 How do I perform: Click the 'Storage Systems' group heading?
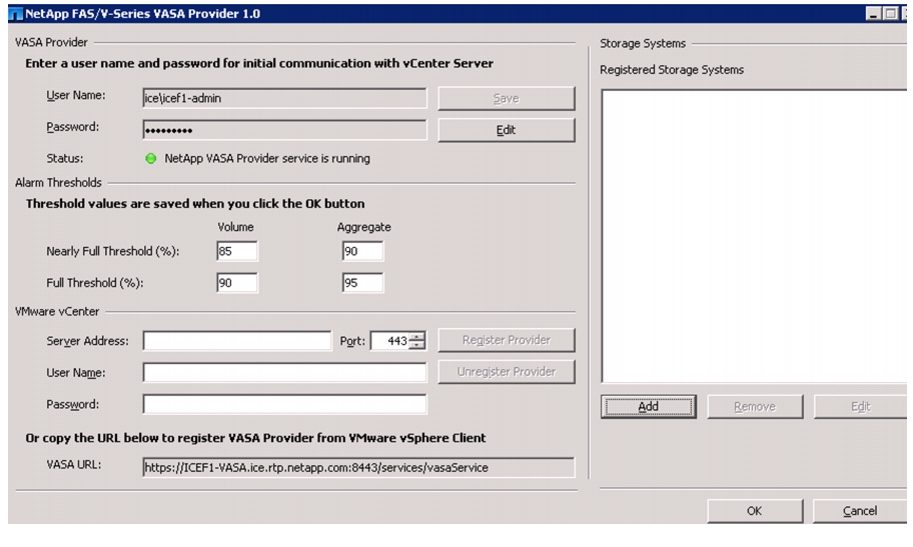(x=643, y=44)
